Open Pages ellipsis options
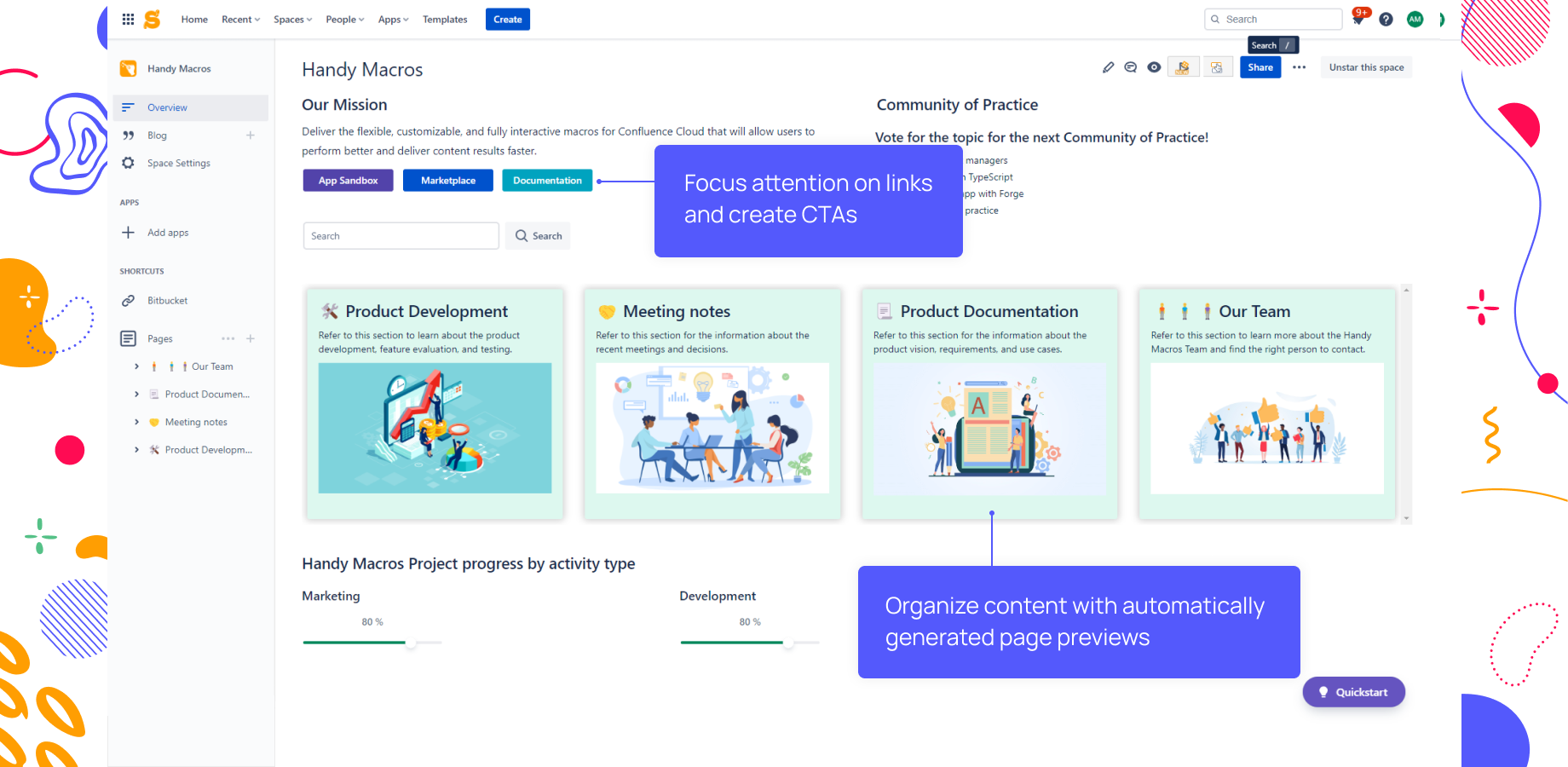This screenshot has width=1568, height=767. (228, 338)
